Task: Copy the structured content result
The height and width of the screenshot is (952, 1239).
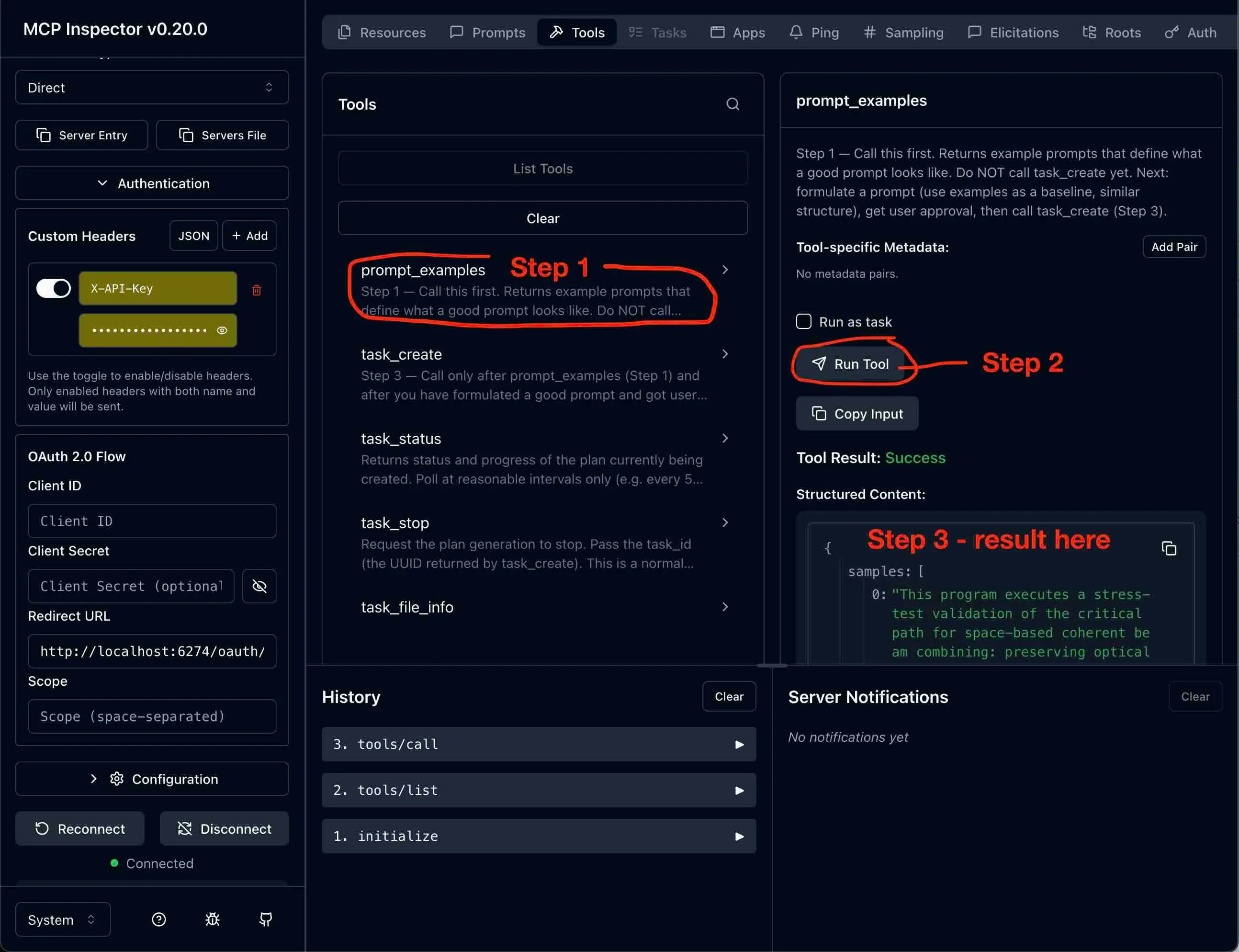Action: point(1169,548)
